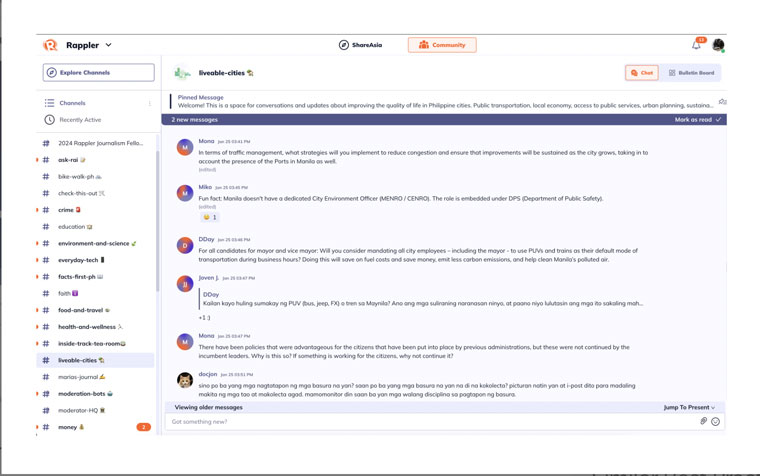Open Channels list in sidebar
This screenshot has height=476, width=760.
[72, 103]
